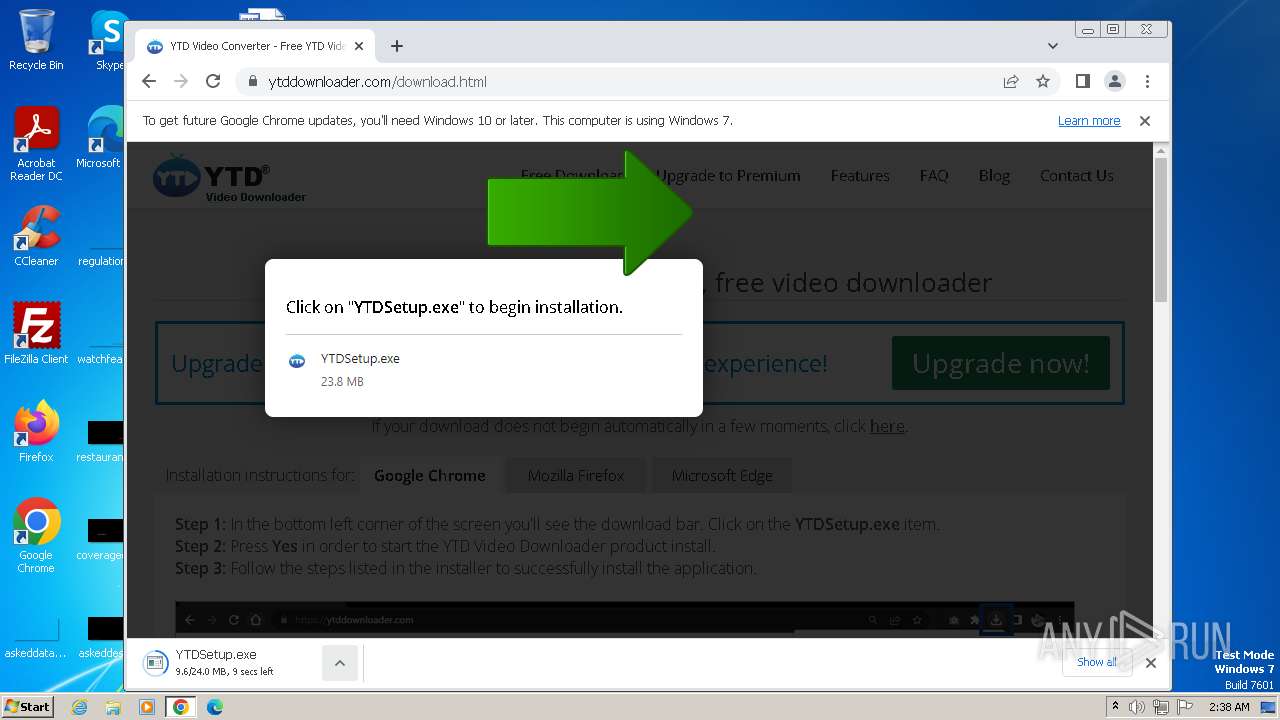Open Action Center flag tray icon

pos(1185,707)
